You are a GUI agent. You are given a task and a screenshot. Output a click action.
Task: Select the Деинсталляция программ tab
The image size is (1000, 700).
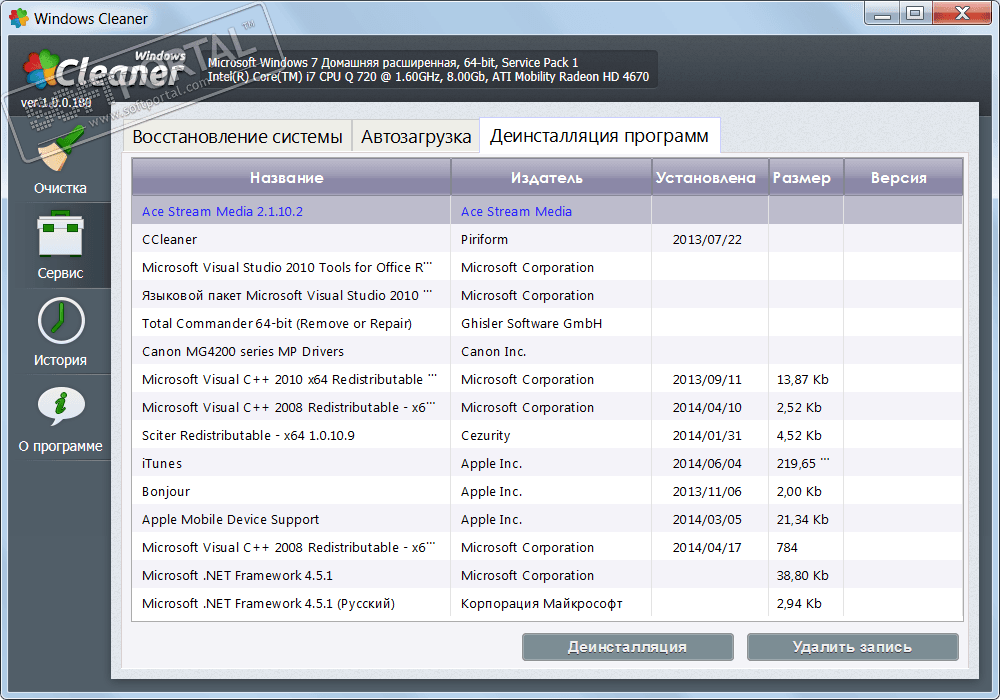pyautogui.click(x=599, y=136)
